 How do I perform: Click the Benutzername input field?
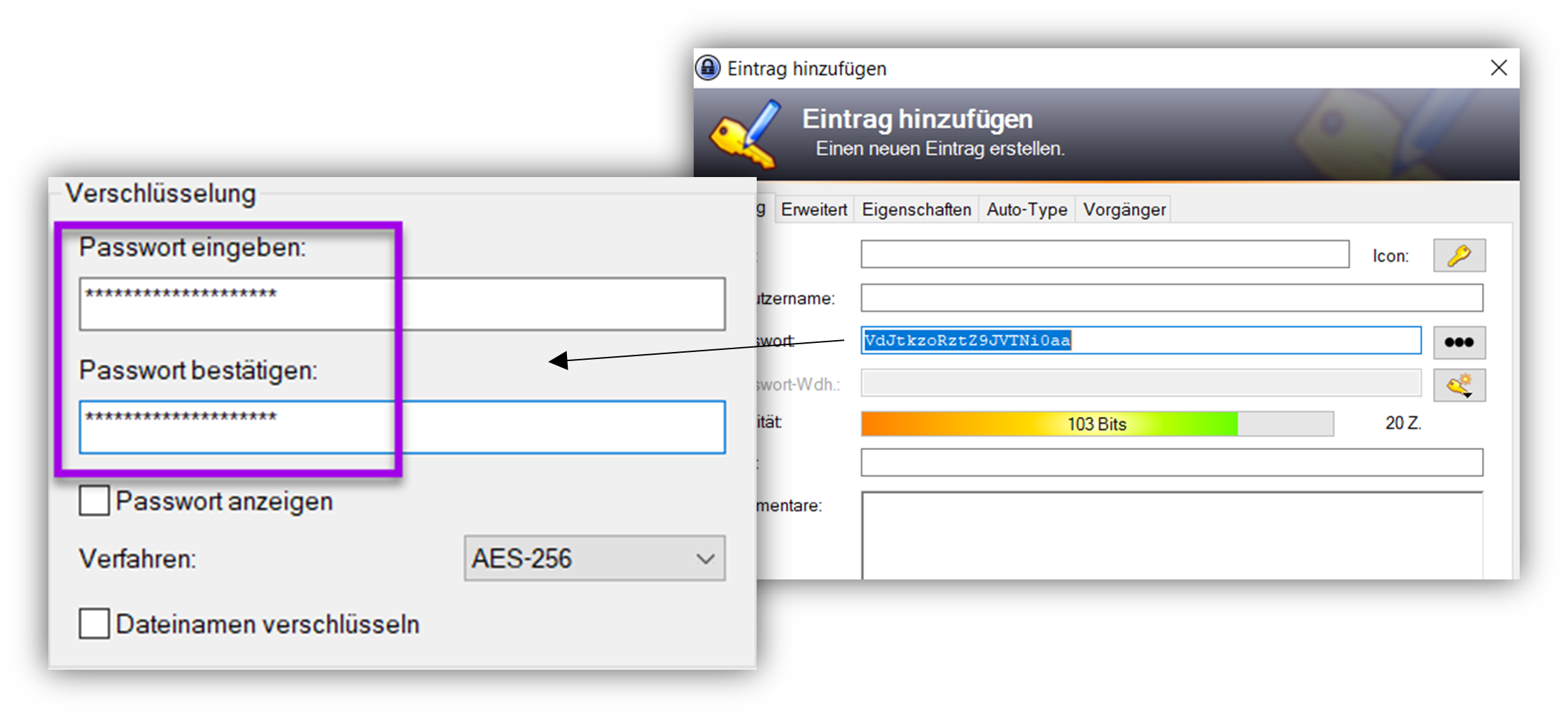coord(1171,297)
